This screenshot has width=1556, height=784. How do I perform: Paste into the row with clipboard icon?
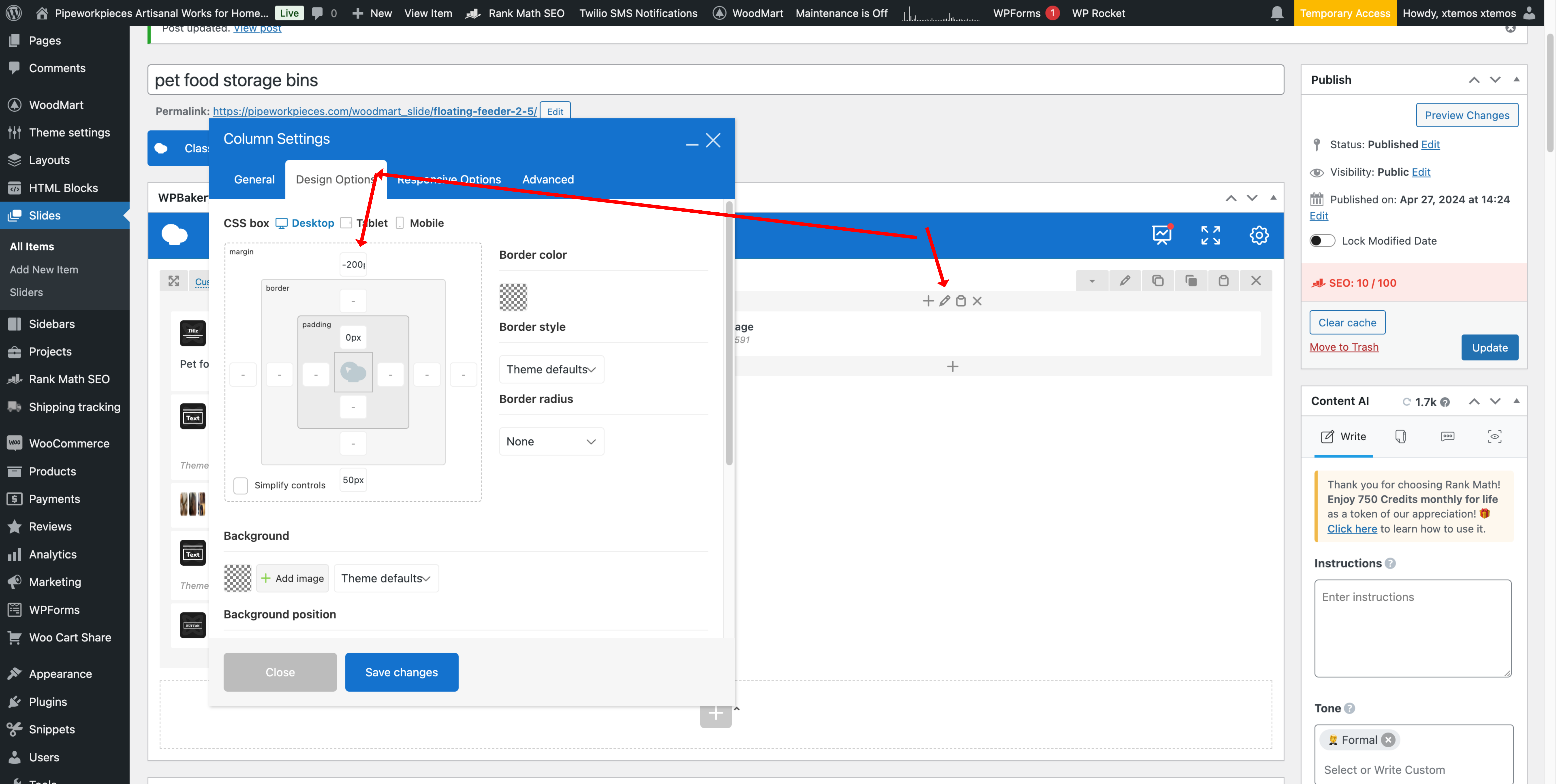tap(1224, 281)
